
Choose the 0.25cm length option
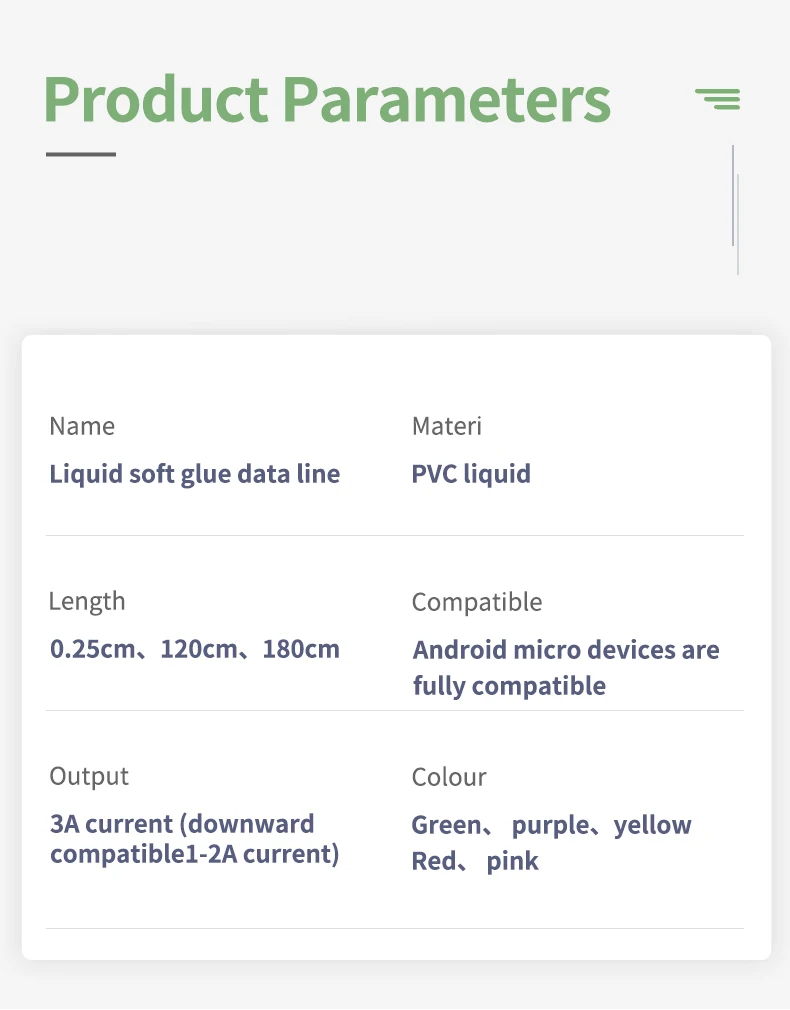click(x=92, y=649)
